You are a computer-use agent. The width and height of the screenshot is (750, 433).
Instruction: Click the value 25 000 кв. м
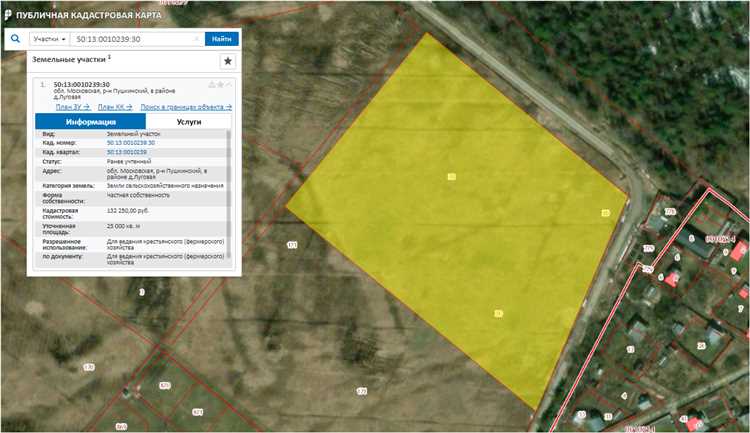click(x=123, y=226)
